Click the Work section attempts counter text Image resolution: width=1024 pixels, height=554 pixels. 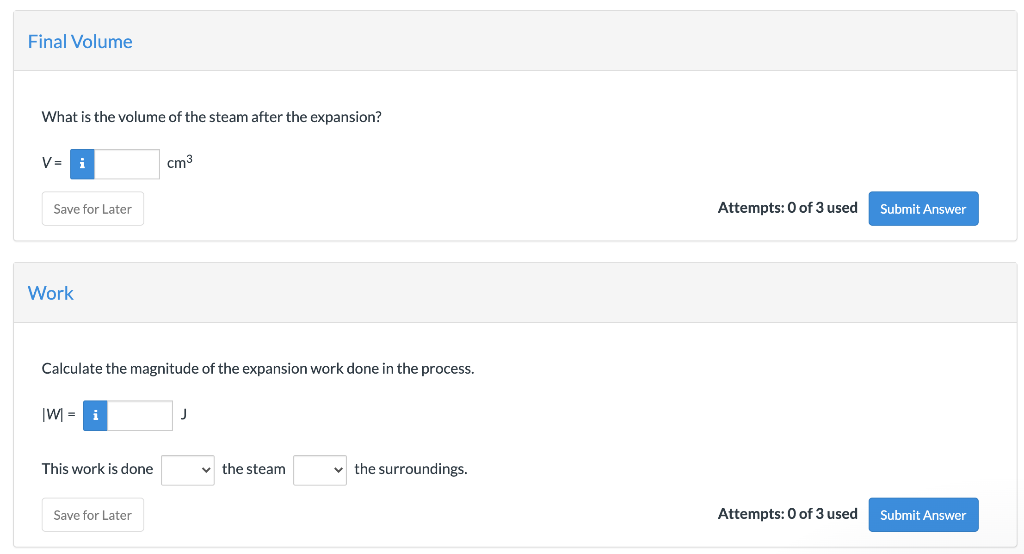[x=787, y=514]
